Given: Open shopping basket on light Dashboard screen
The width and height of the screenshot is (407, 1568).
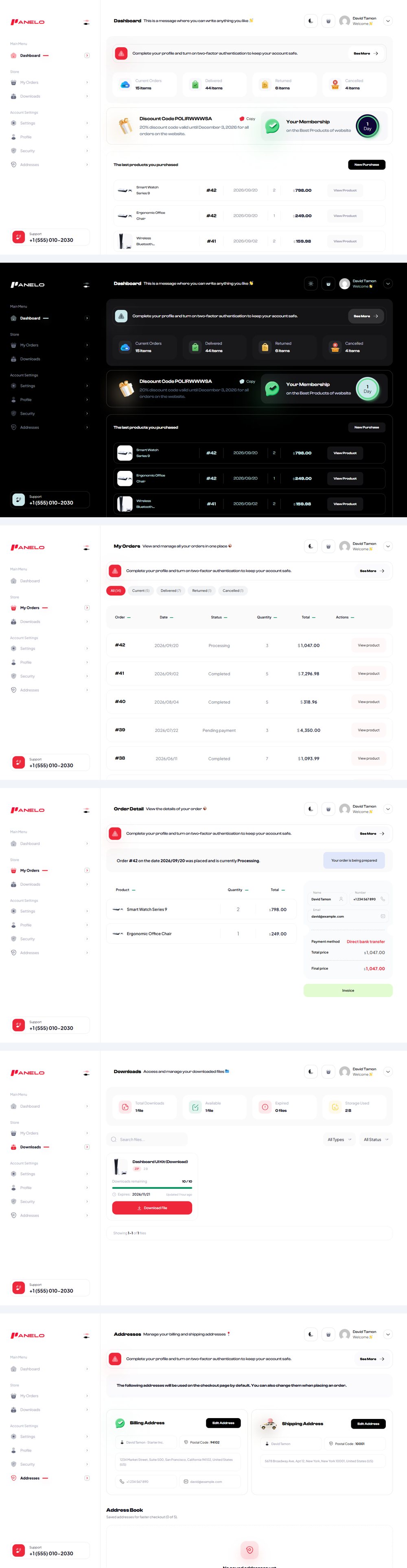Looking at the screenshot, I should pyautogui.click(x=328, y=21).
